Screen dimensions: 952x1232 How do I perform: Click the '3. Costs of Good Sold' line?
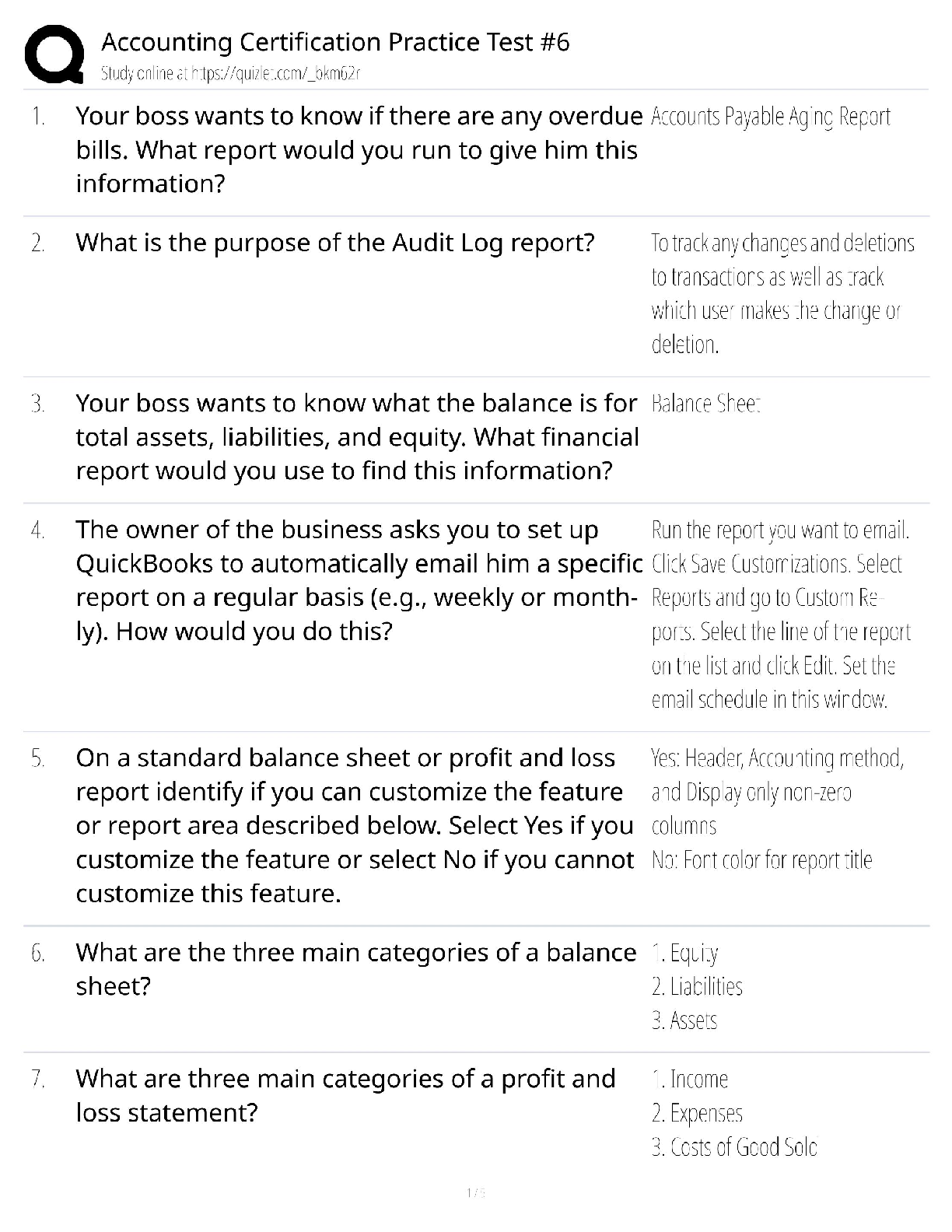(734, 1147)
